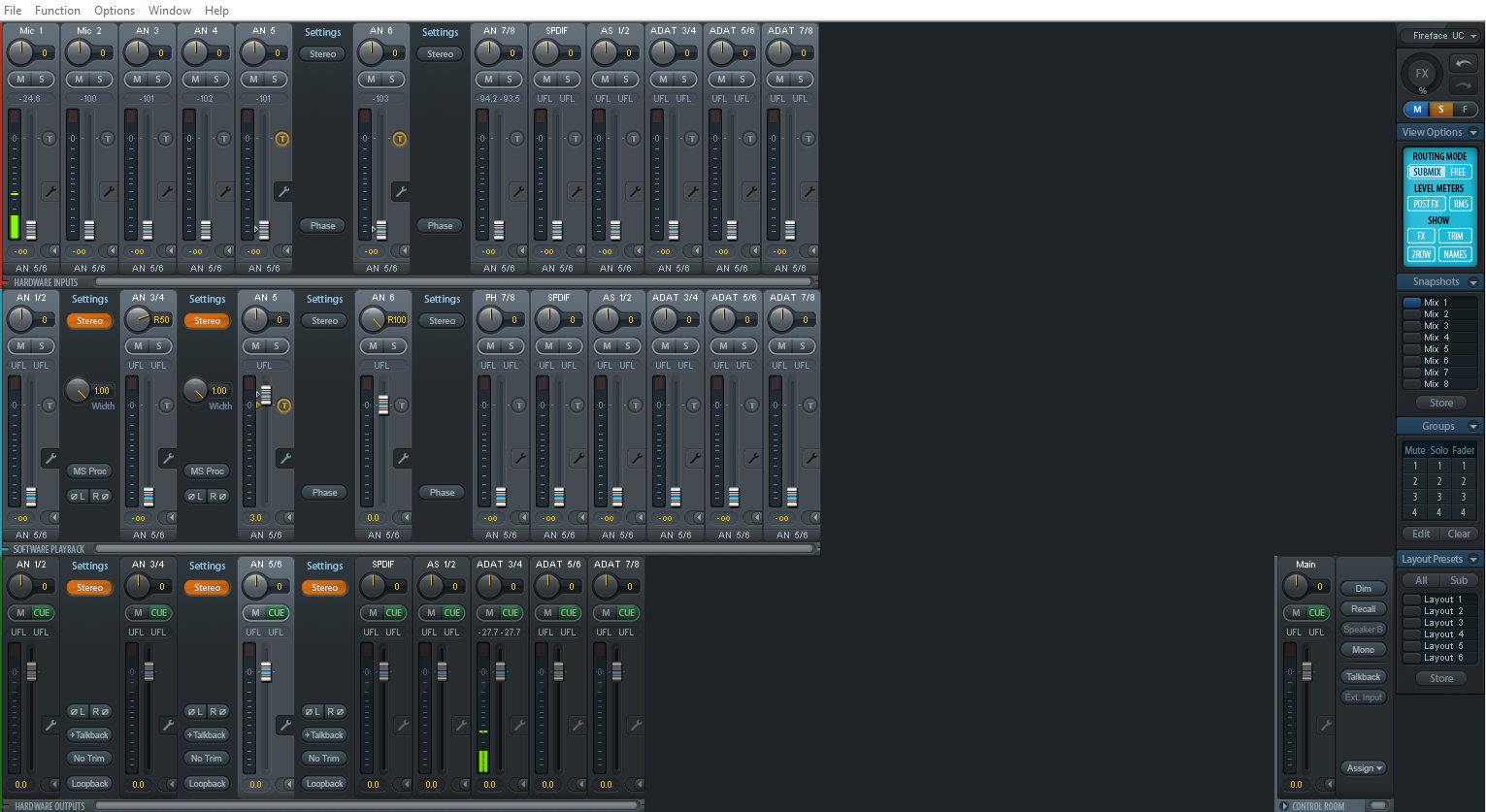The image size is (1486, 812).
Task: Click the redo arrow beside FX knob
Action: coord(1463,85)
